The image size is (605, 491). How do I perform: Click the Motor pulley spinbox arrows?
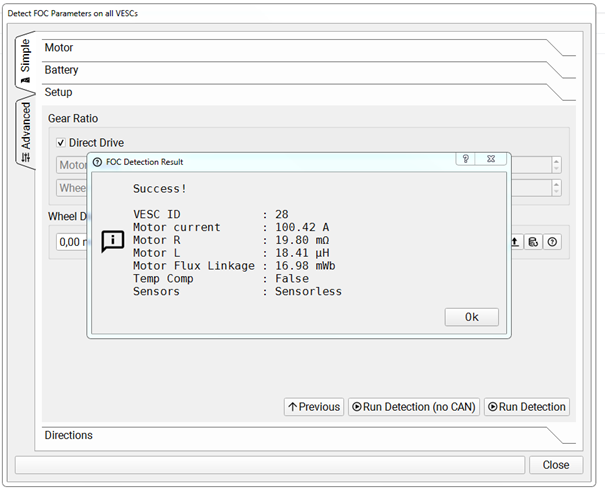pyautogui.click(x=556, y=165)
